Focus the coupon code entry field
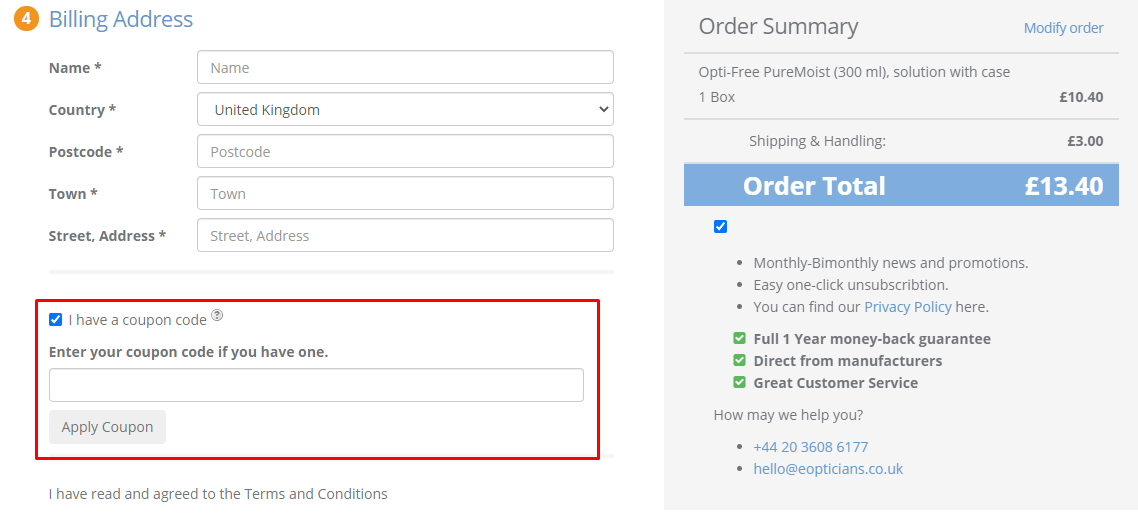The height and width of the screenshot is (513, 1138). (x=316, y=385)
